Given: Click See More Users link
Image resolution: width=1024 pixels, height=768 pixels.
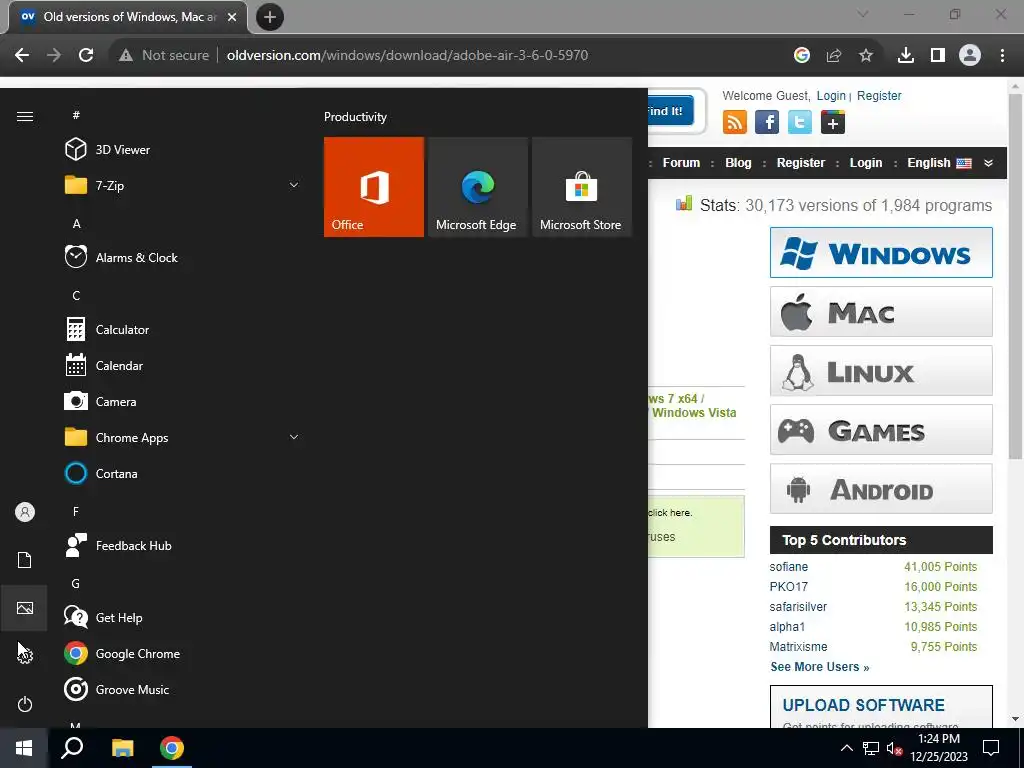Looking at the screenshot, I should coord(820,667).
